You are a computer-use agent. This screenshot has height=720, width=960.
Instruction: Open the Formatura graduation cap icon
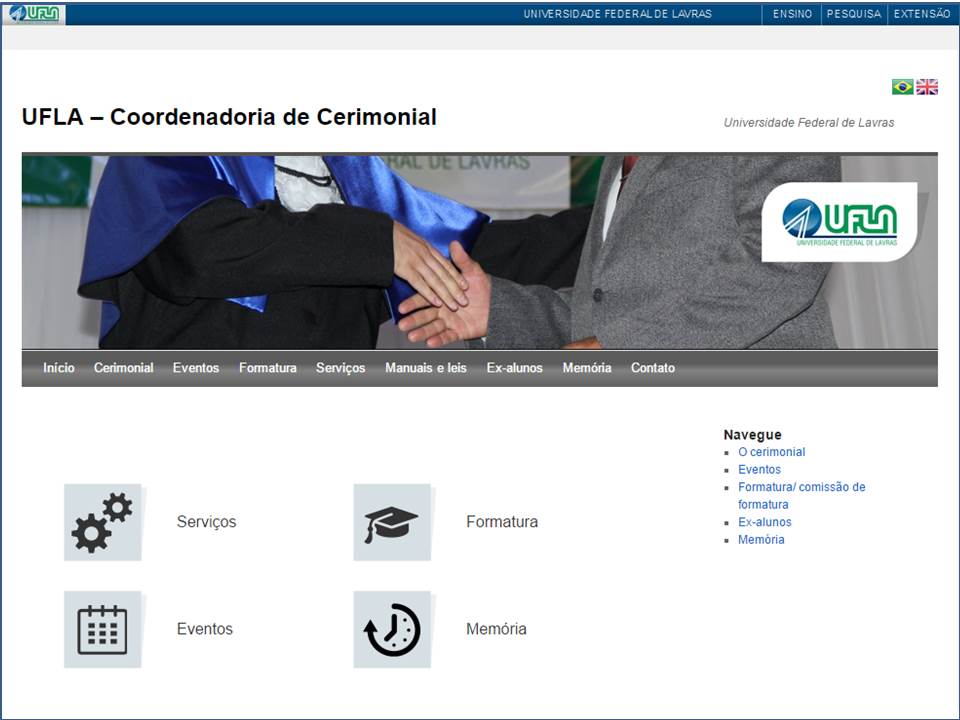[391, 522]
